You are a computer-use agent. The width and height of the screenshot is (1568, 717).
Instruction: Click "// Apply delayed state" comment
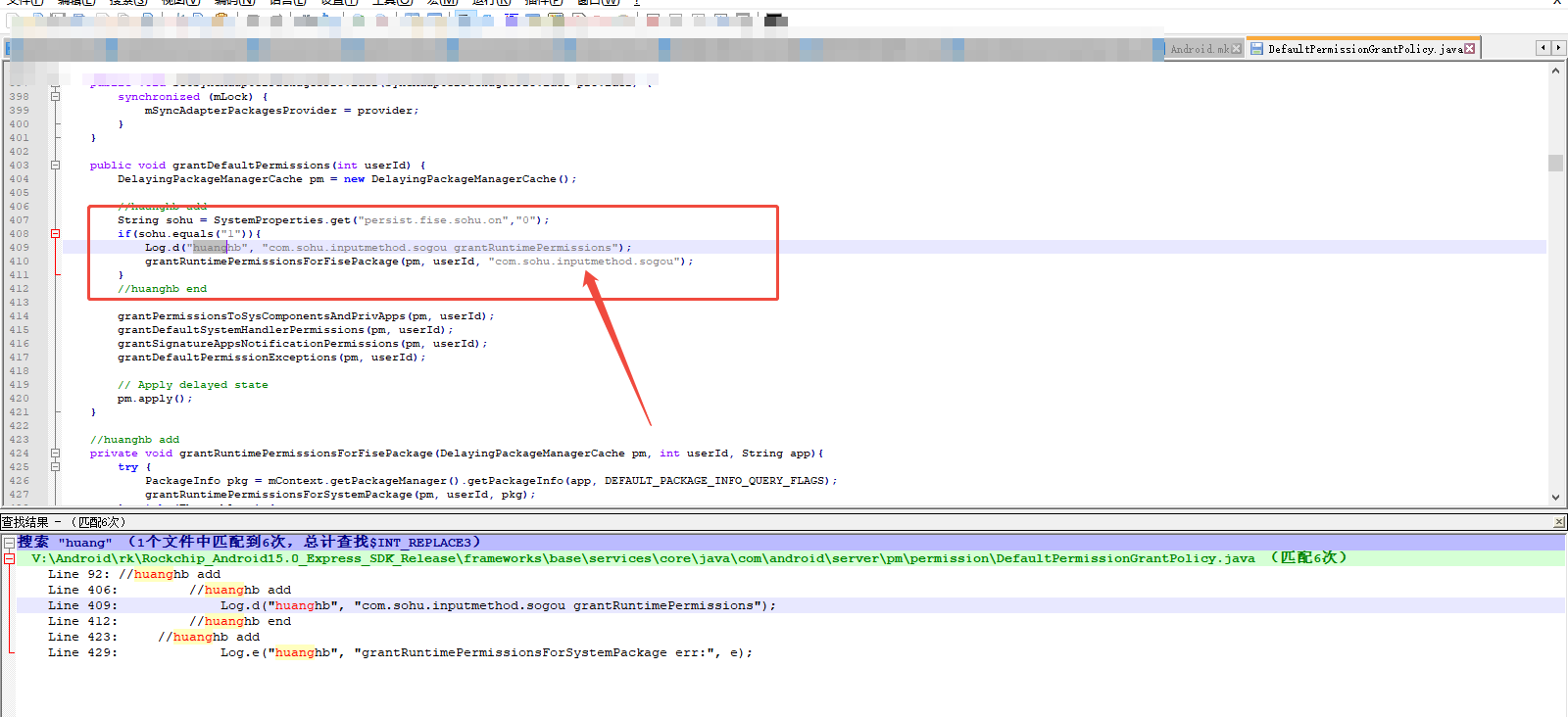pyautogui.click(x=193, y=385)
